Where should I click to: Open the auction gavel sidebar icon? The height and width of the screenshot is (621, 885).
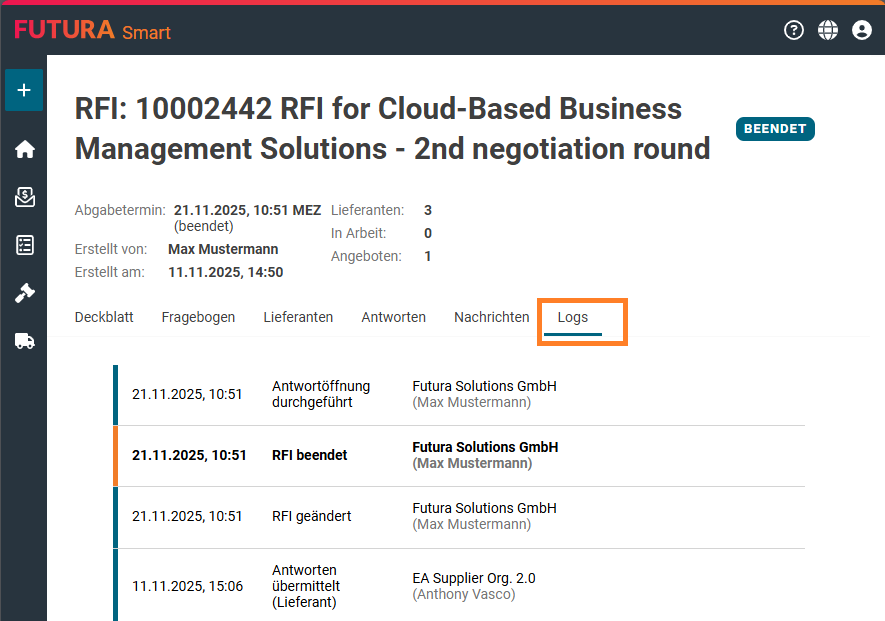pos(25,293)
